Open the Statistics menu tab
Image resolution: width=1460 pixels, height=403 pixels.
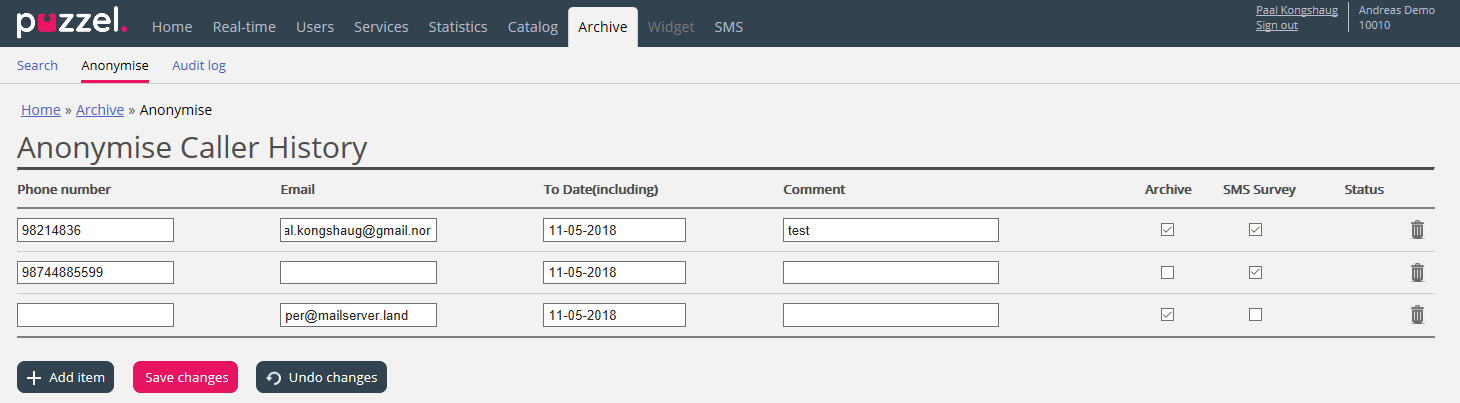458,27
